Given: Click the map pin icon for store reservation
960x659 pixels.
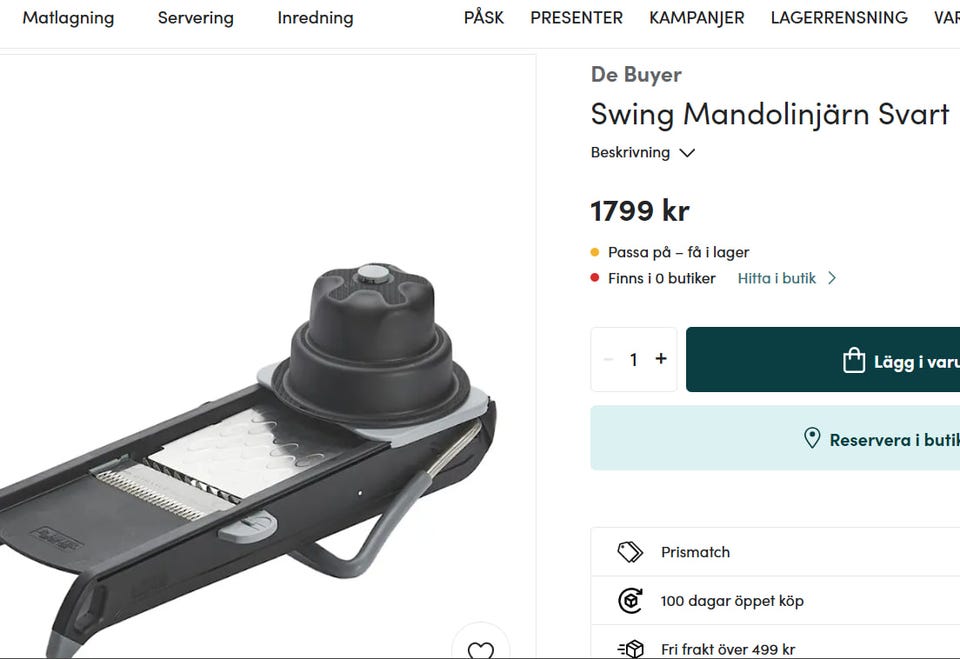Looking at the screenshot, I should pyautogui.click(x=812, y=438).
